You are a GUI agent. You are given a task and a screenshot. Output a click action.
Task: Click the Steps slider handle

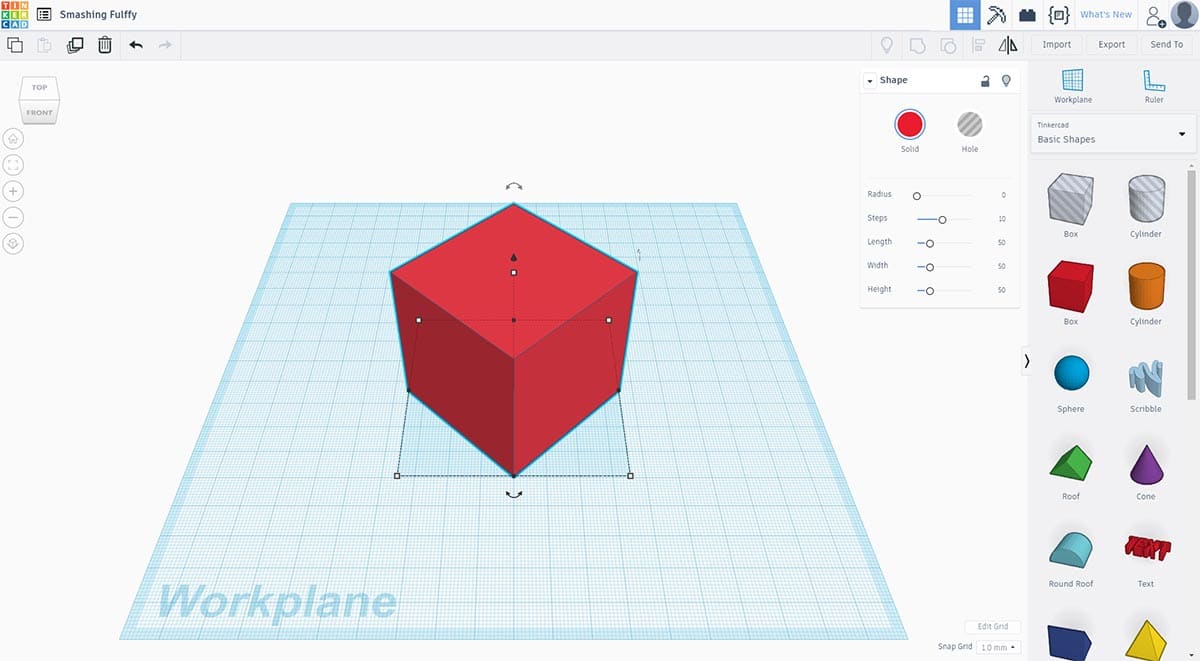(x=942, y=219)
